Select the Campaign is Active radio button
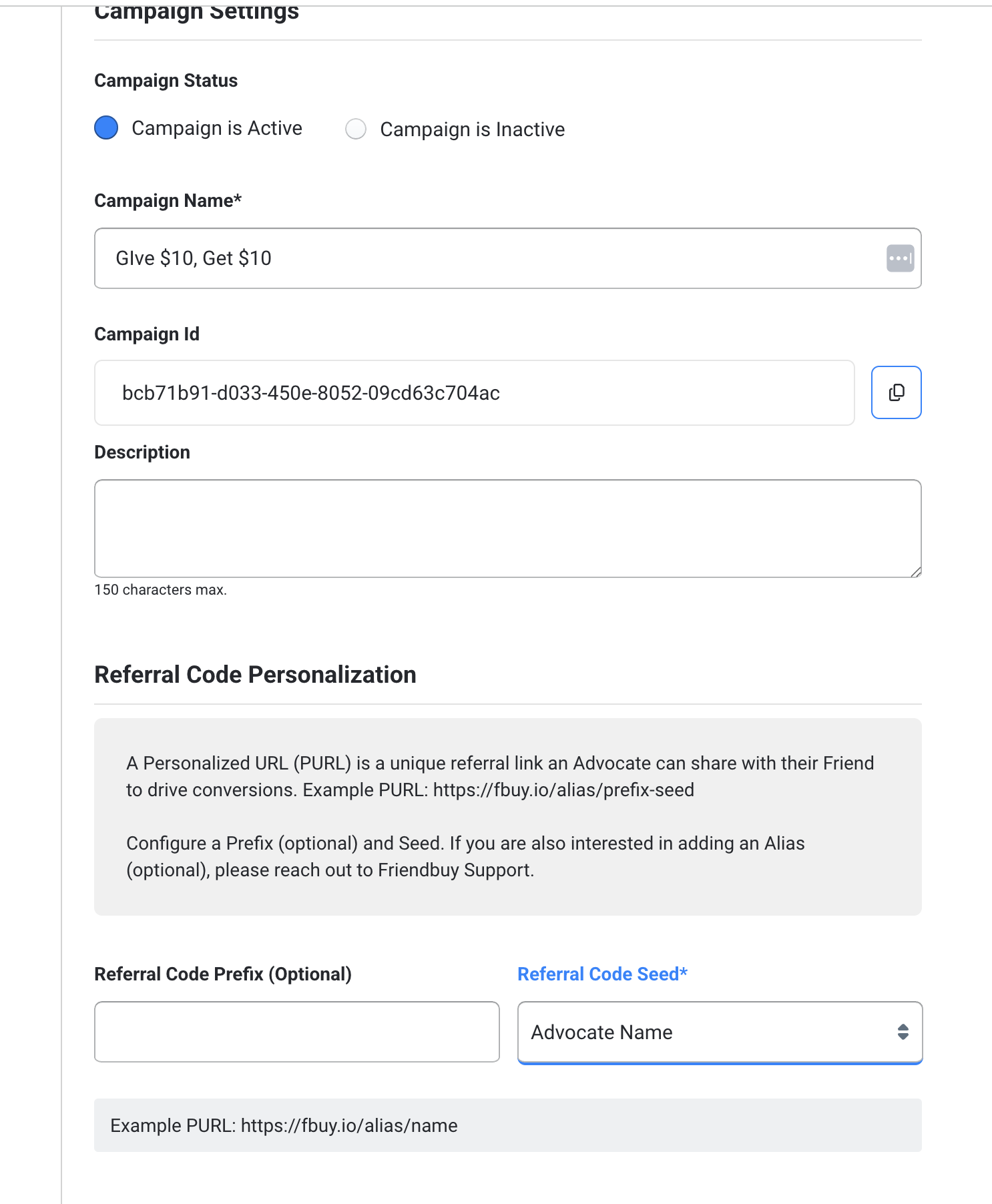This screenshot has height=1204, width=992. (x=106, y=127)
